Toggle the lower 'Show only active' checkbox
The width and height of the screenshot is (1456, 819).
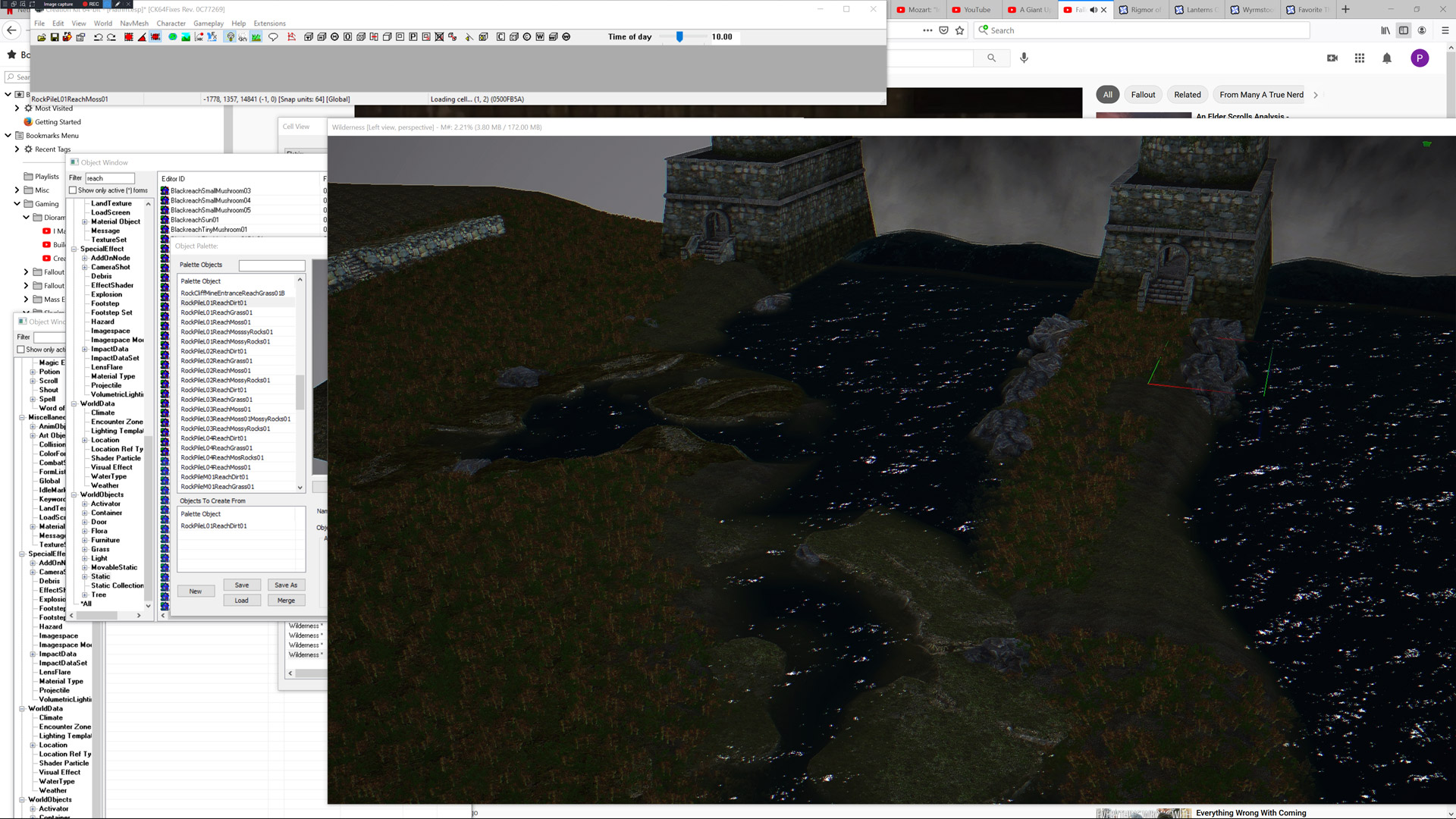(21, 350)
